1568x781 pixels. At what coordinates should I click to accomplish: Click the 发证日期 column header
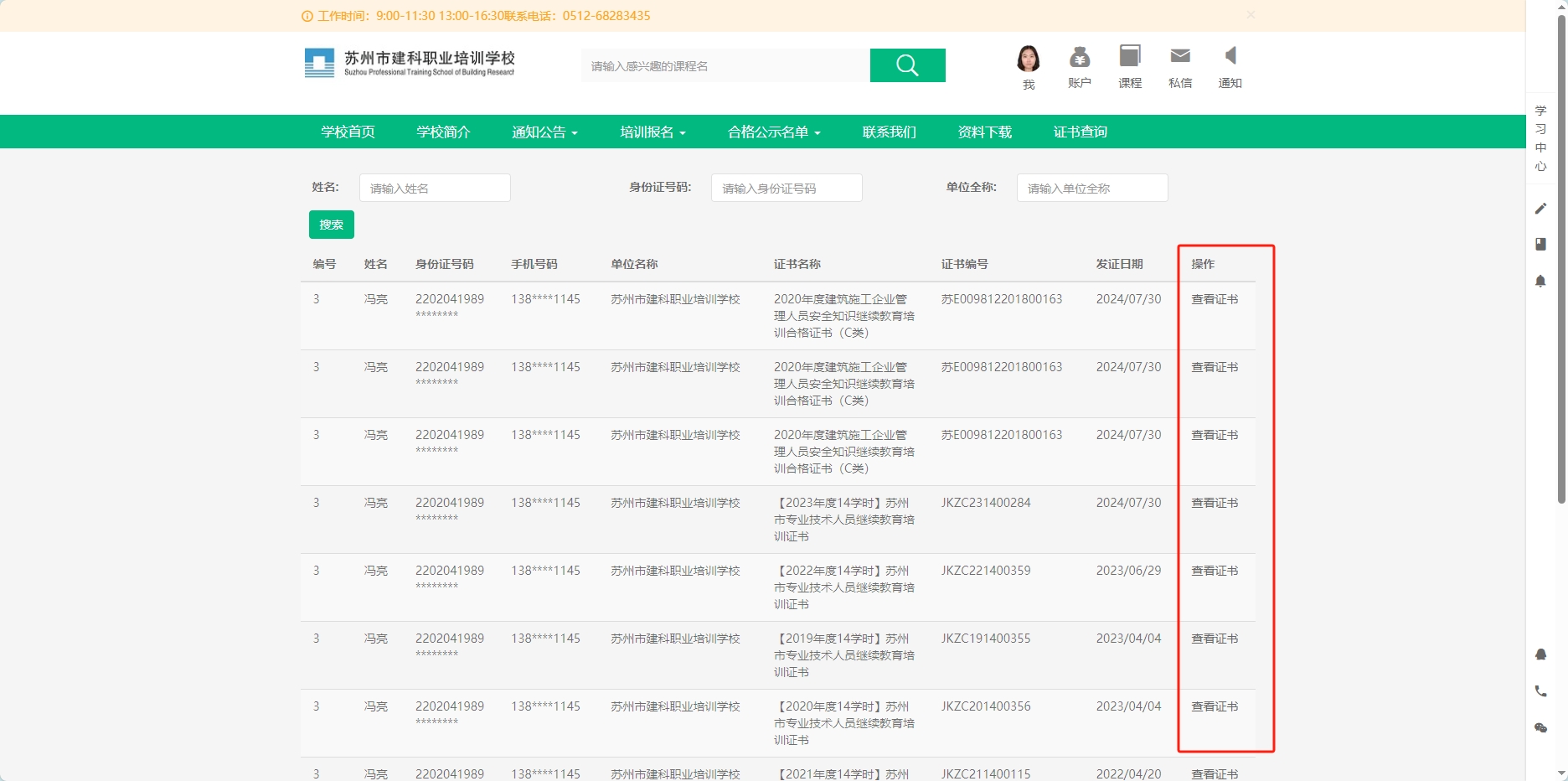tap(1120, 264)
